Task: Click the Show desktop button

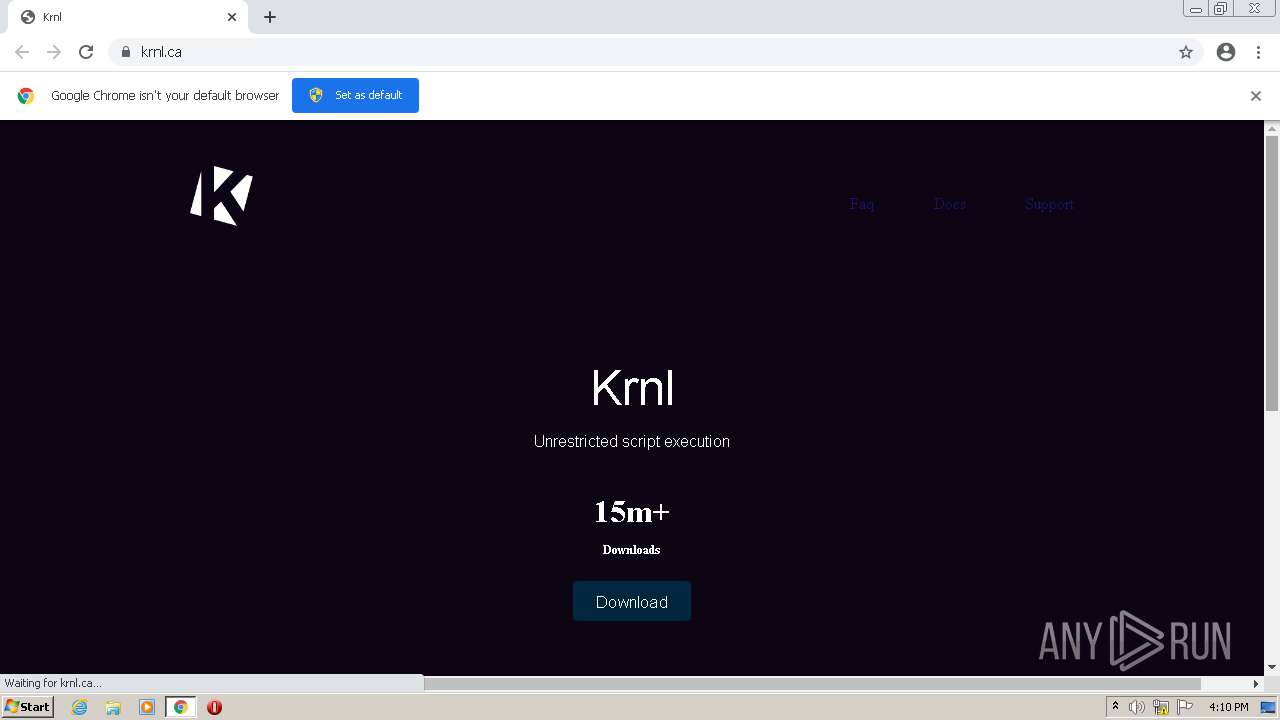Action: [1268, 707]
